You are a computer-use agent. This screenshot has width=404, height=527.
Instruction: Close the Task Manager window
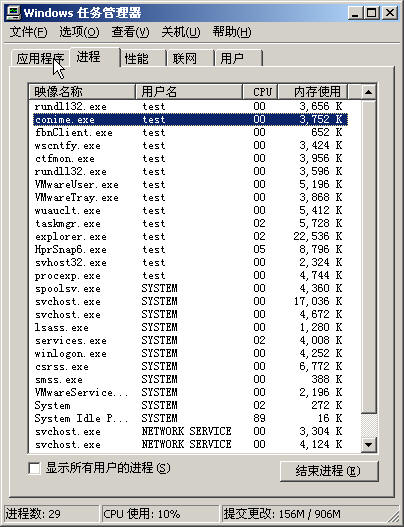[390, 13]
